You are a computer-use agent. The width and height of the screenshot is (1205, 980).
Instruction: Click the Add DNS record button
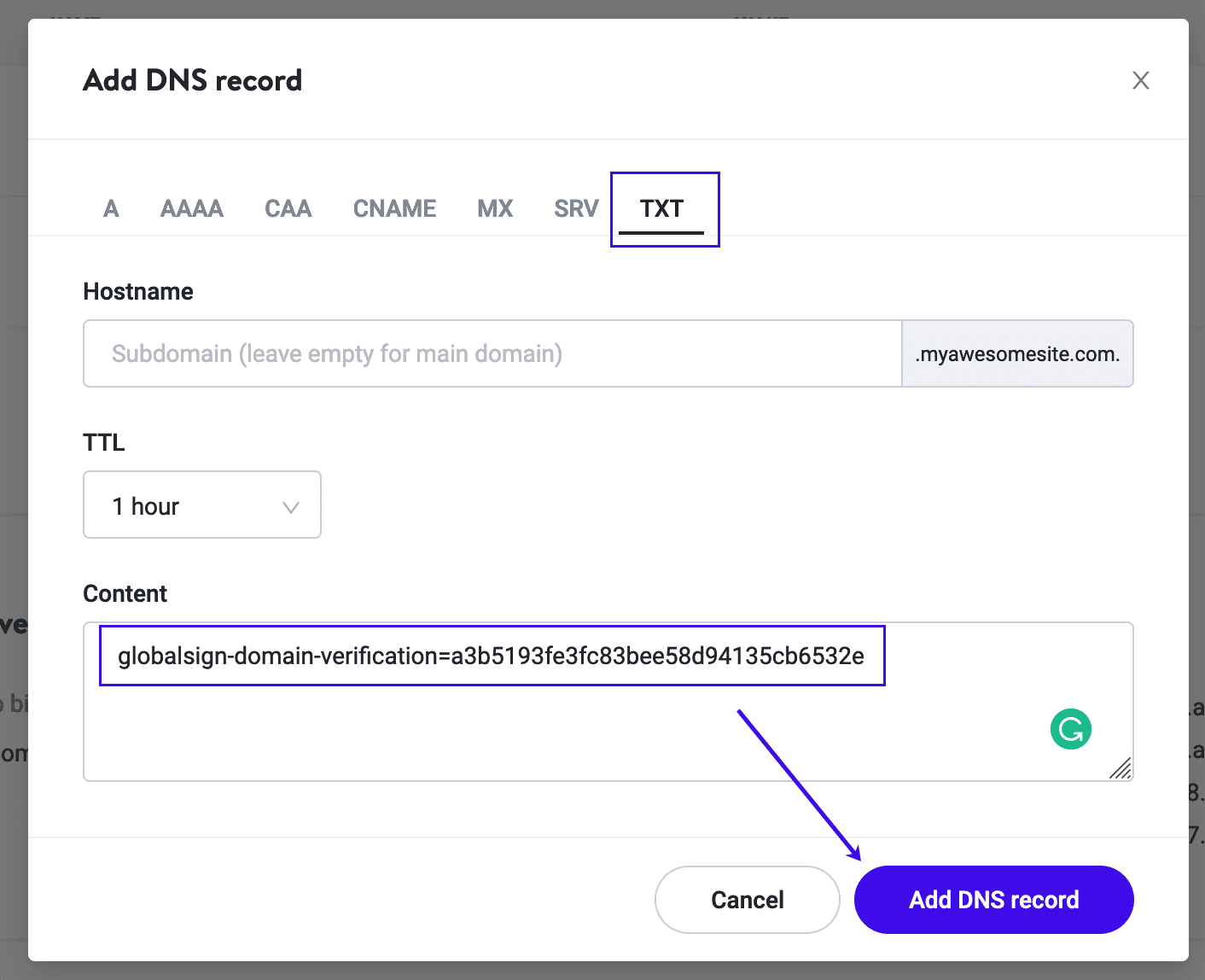(993, 899)
